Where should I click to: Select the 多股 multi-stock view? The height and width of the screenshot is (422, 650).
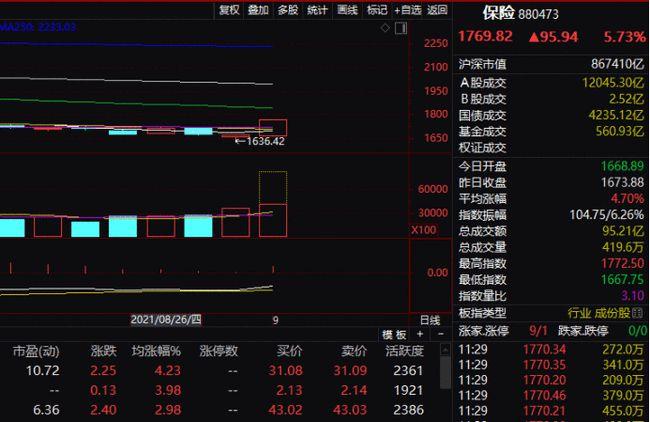pyautogui.click(x=288, y=10)
